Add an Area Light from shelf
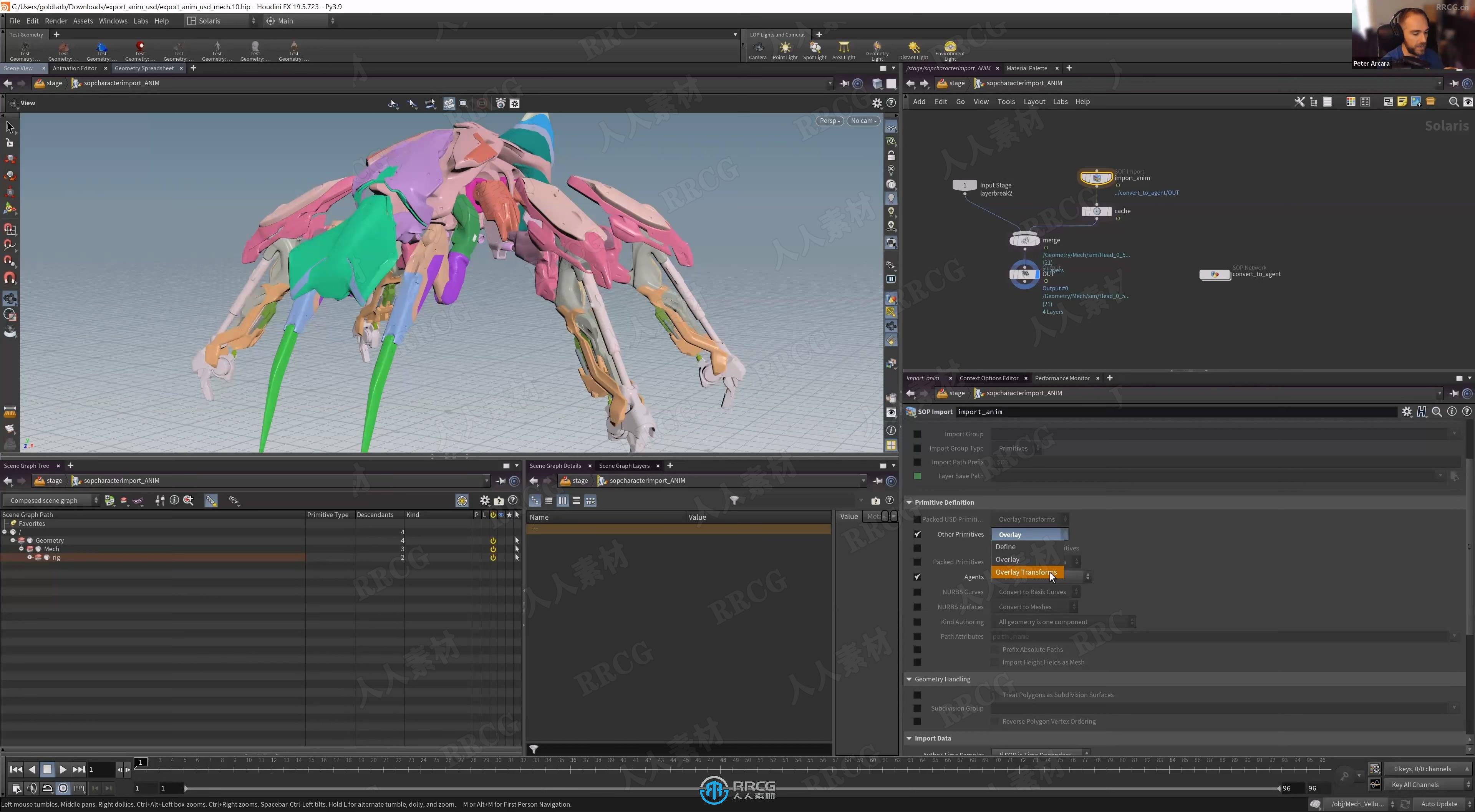The width and height of the screenshot is (1475, 812). (844, 50)
